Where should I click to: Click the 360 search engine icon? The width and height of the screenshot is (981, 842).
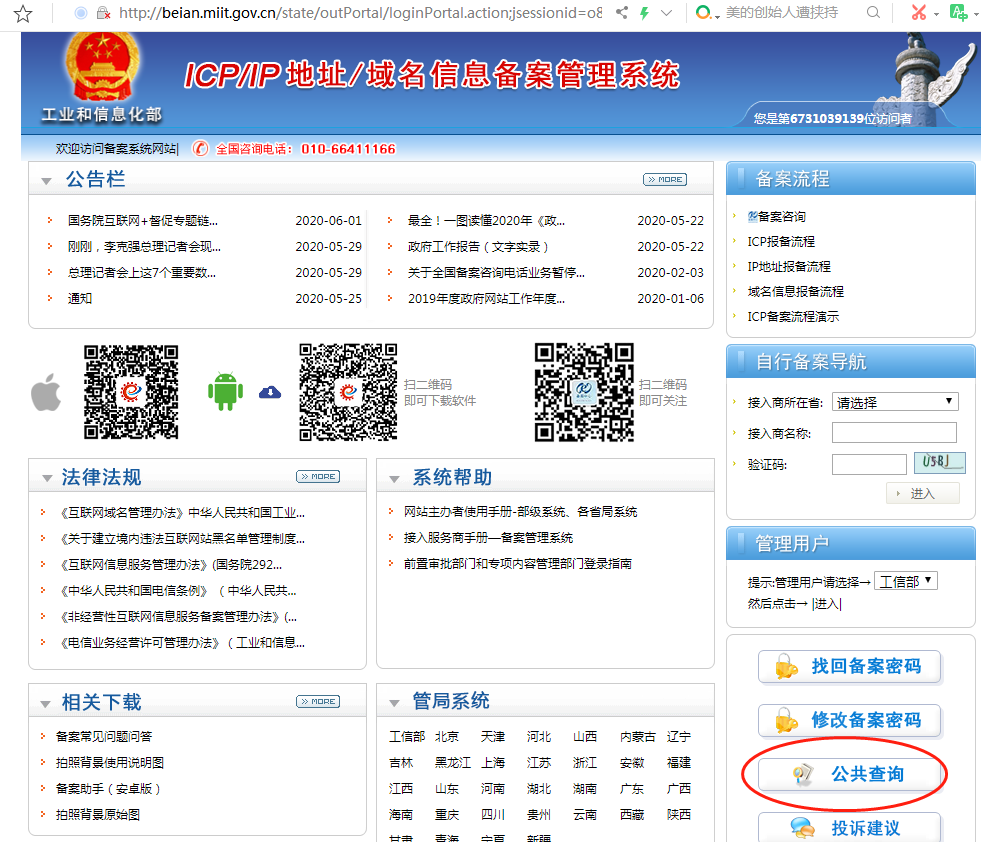click(x=703, y=13)
